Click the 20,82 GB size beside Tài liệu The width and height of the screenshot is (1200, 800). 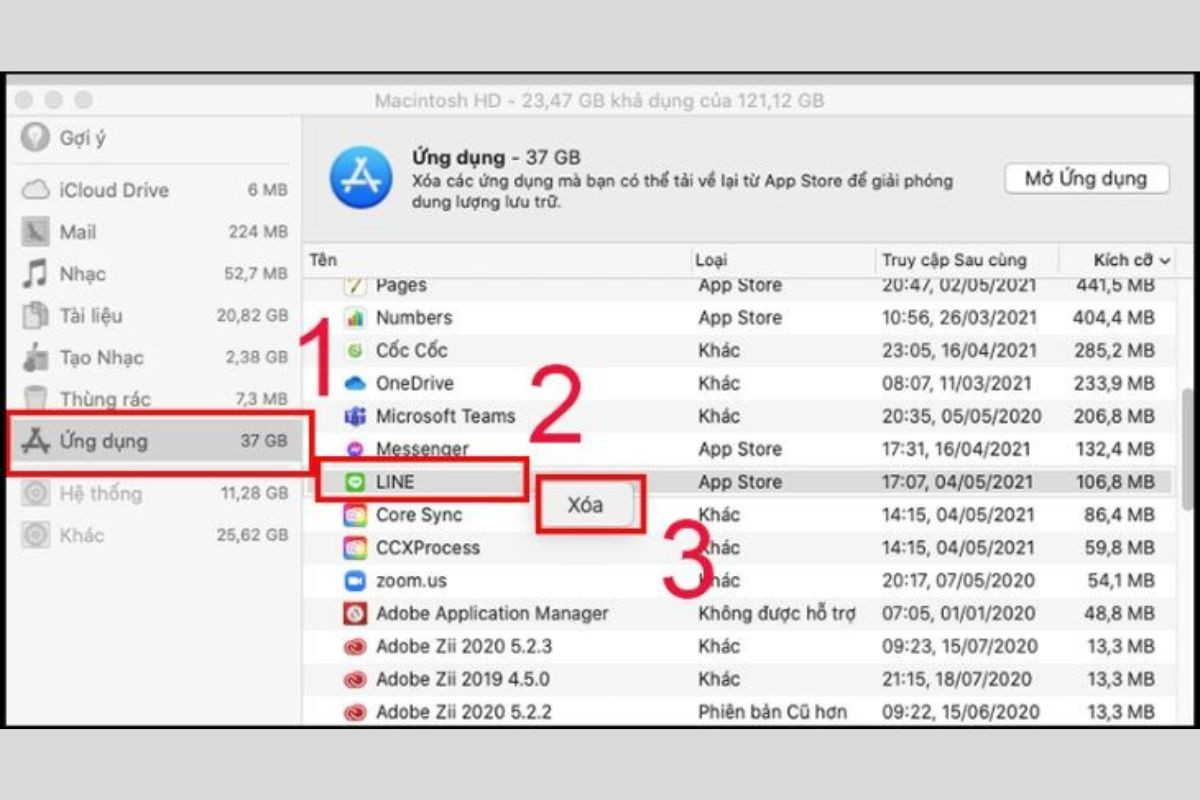click(252, 315)
